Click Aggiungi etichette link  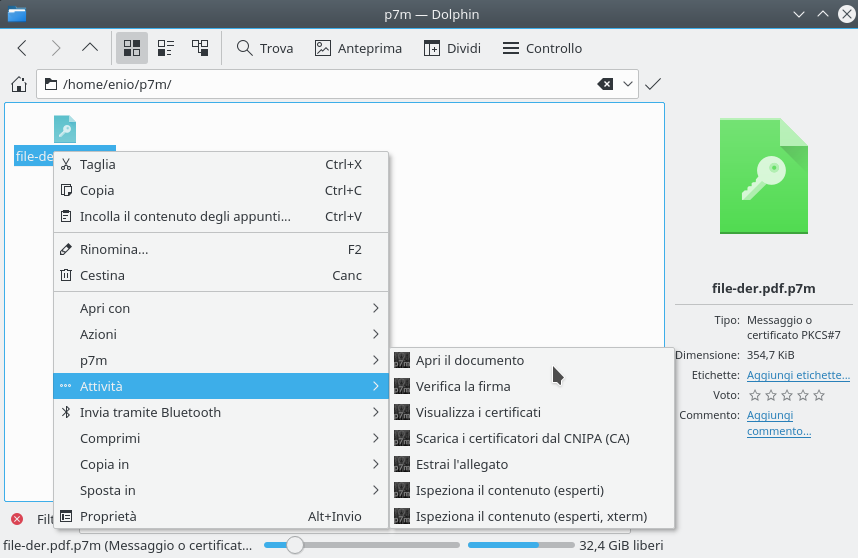[x=798, y=375]
